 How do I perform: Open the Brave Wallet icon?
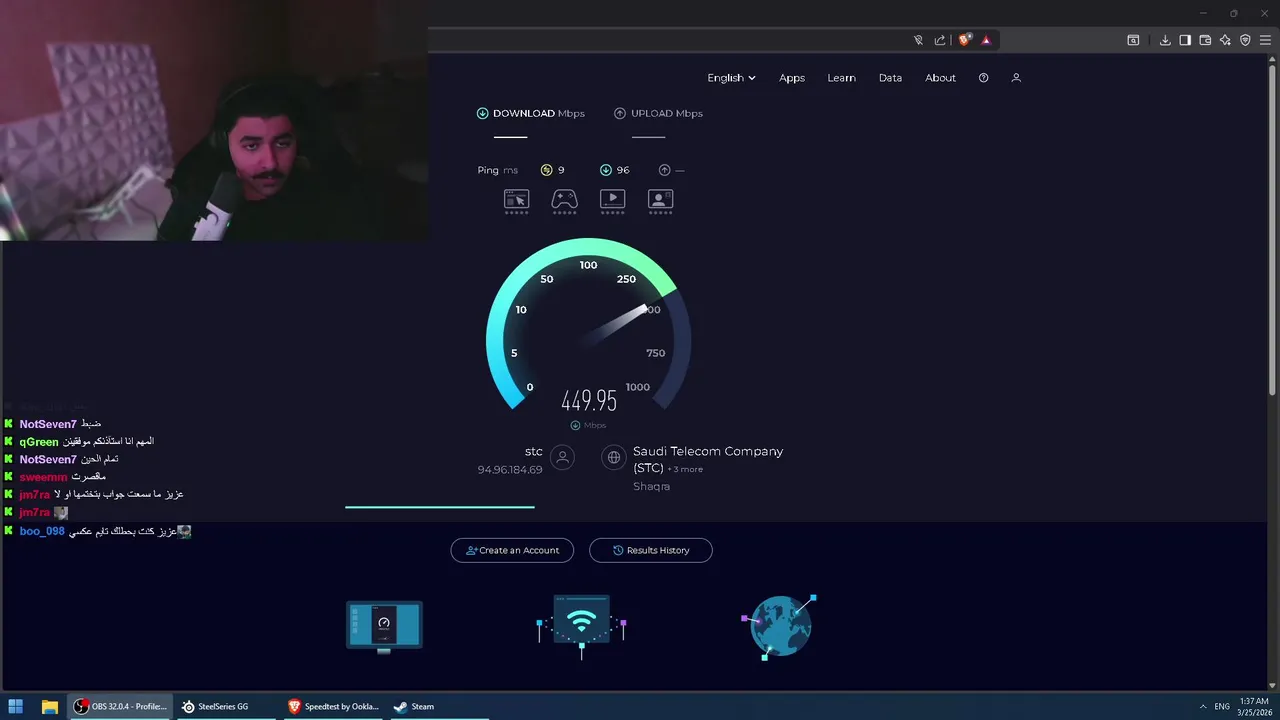[x=1205, y=40]
